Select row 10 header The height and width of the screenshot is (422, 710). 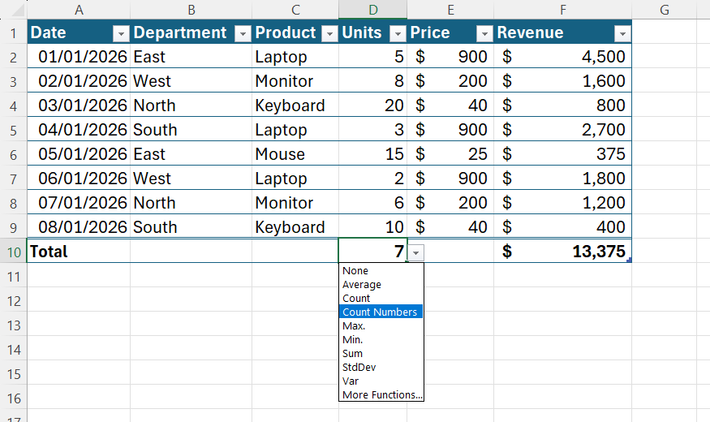point(13,252)
